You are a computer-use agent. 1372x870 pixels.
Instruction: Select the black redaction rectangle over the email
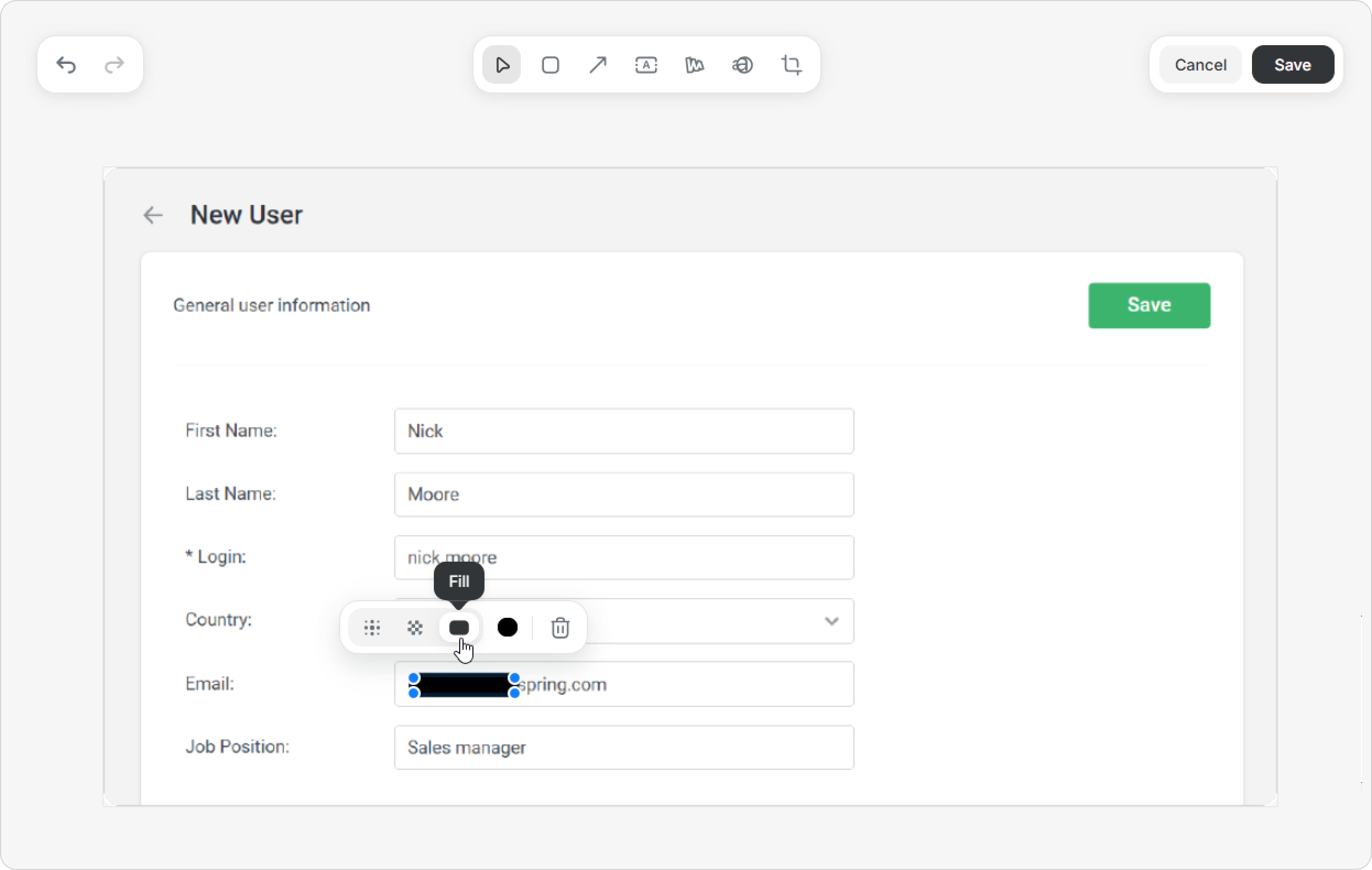click(x=464, y=685)
